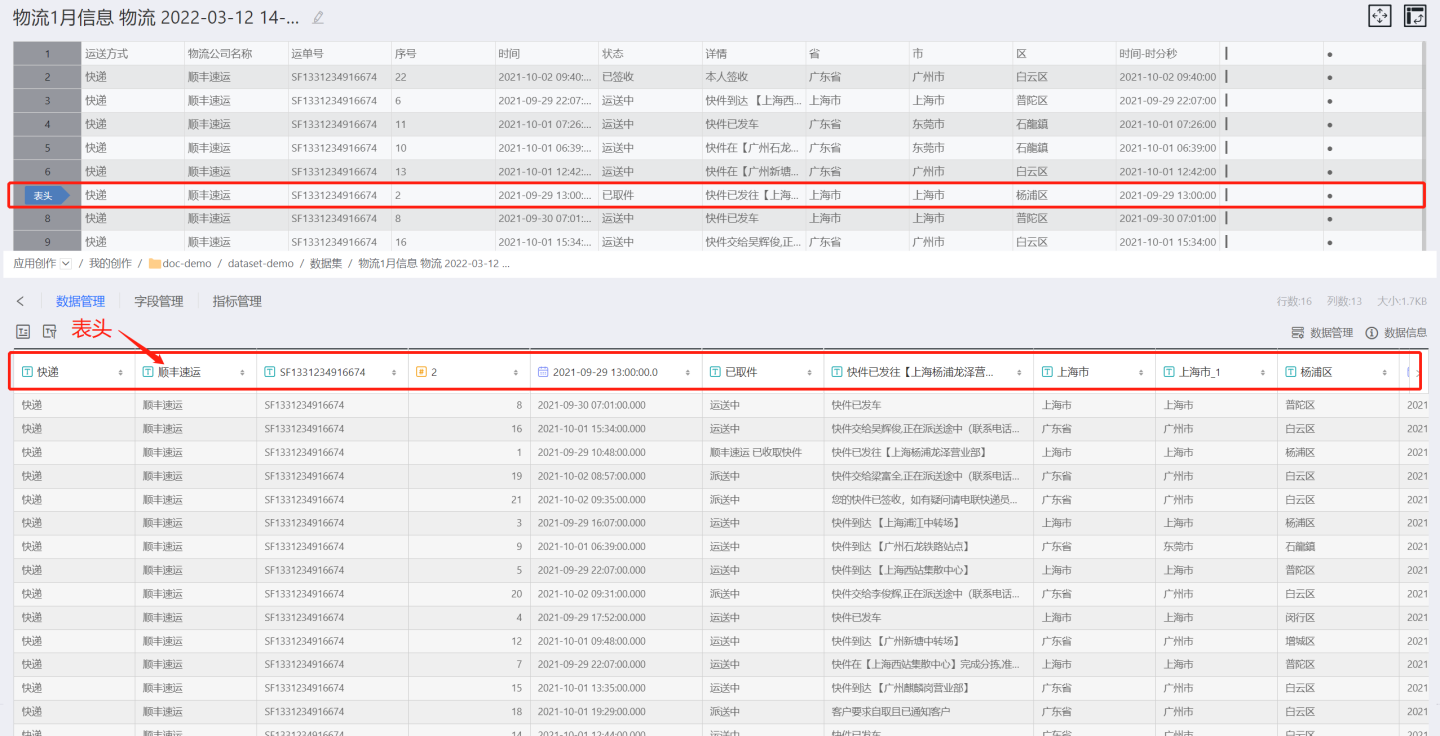Click the calendar type icon on the date column
This screenshot has width=1440, height=736.
[543, 372]
